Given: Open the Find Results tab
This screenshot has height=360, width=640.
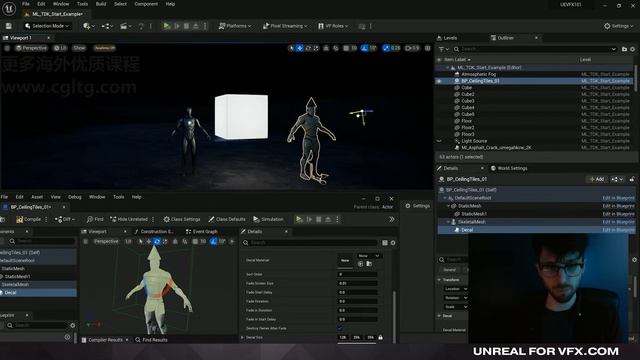Looking at the screenshot, I should click(x=151, y=340).
